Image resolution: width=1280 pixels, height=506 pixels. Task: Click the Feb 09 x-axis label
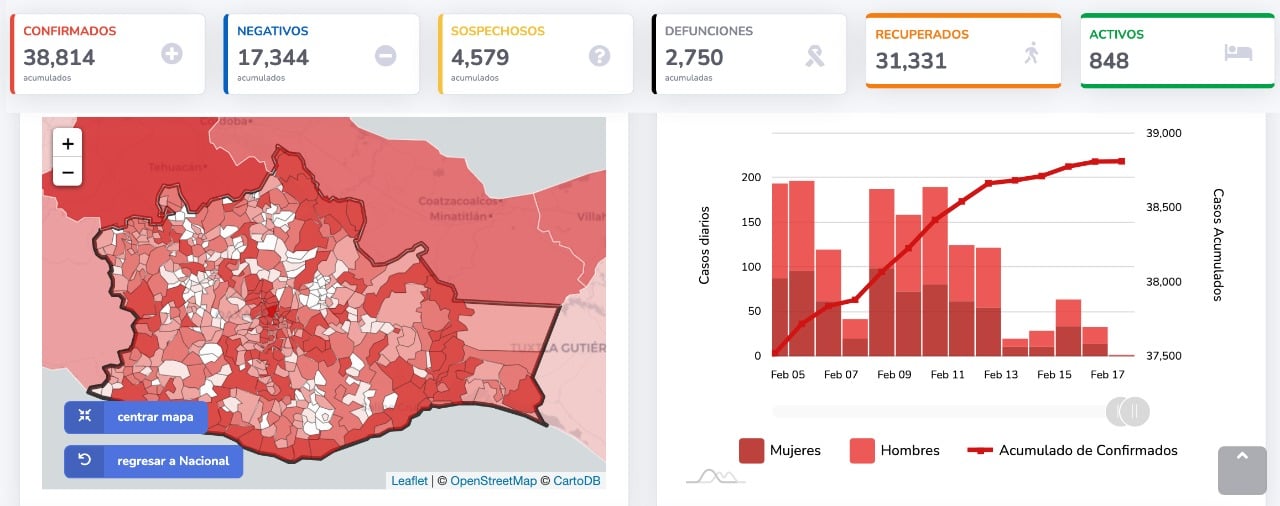(894, 375)
